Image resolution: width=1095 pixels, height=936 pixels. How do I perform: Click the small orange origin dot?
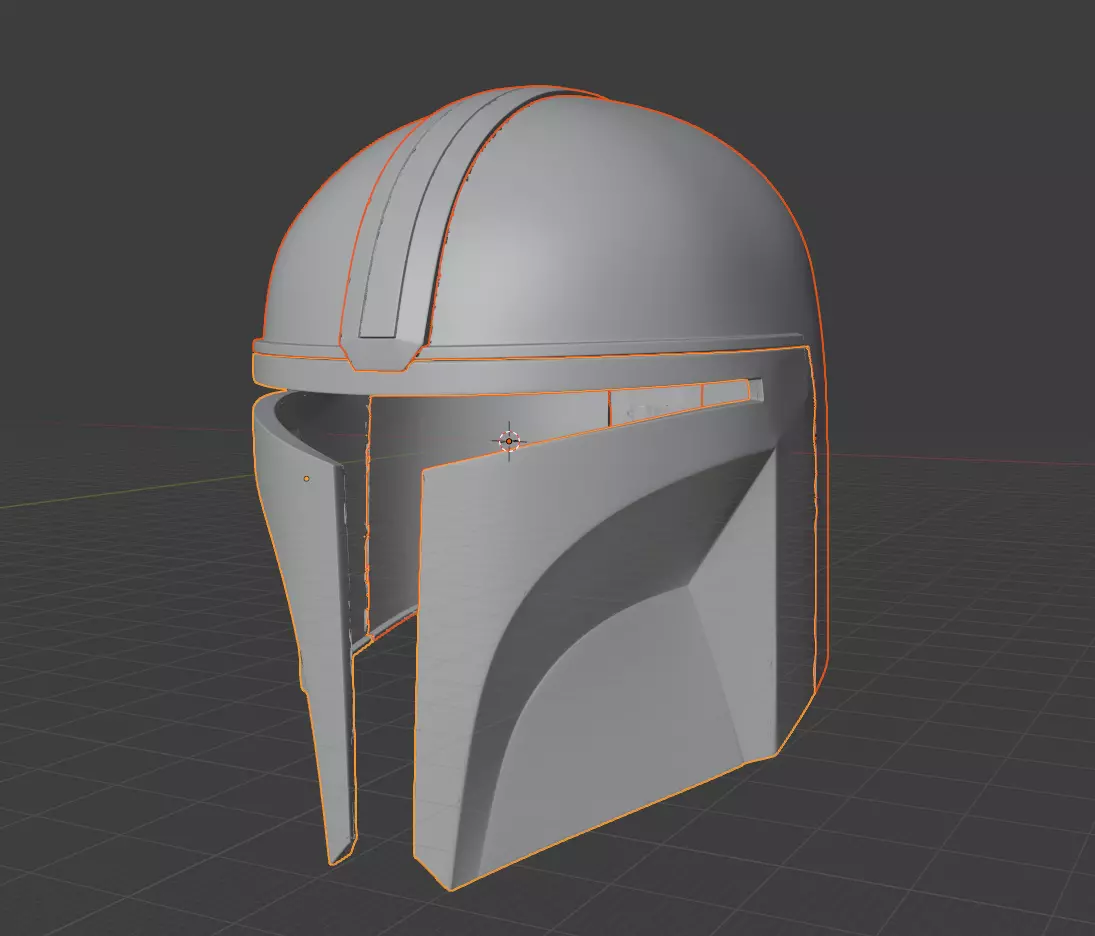pyautogui.click(x=307, y=478)
